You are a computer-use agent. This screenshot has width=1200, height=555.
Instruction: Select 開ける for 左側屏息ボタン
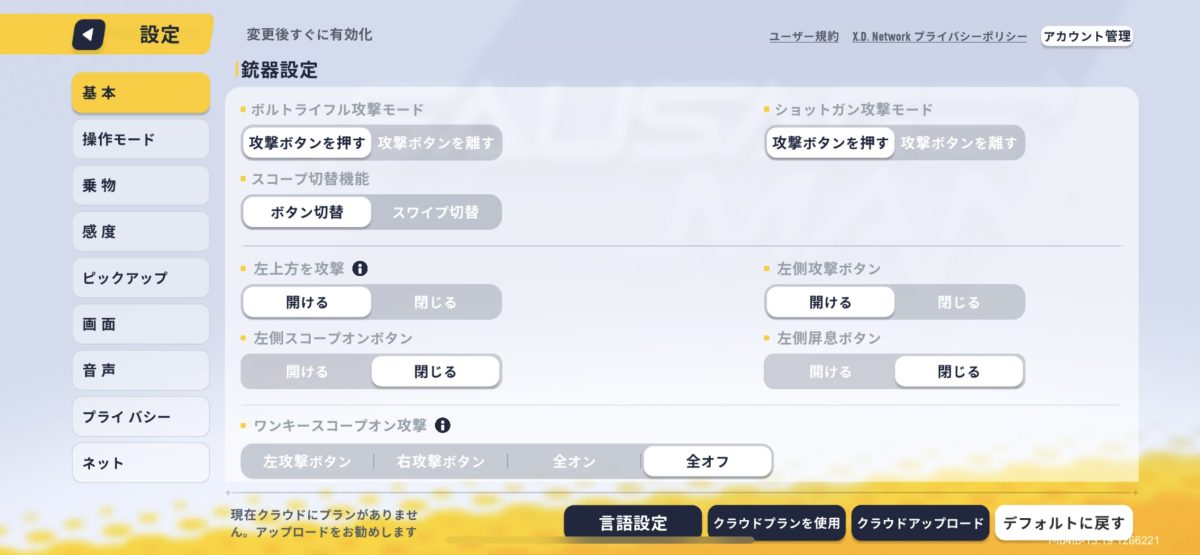pos(830,371)
